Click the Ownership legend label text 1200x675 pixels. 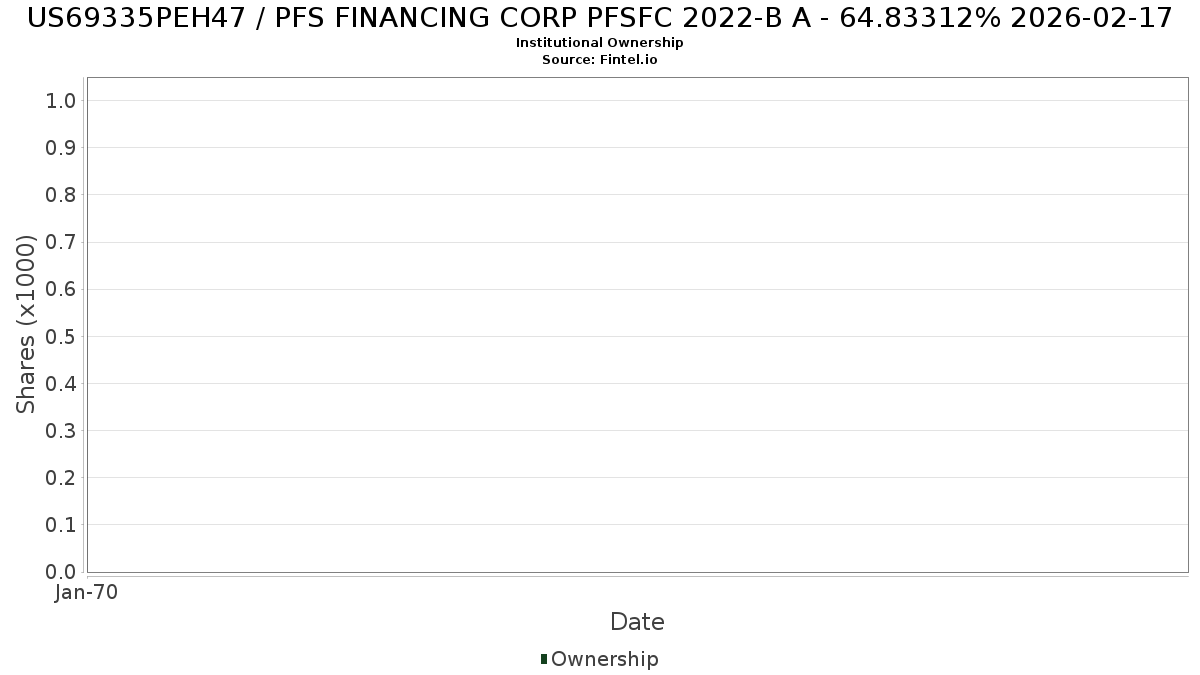pyautogui.click(x=604, y=659)
